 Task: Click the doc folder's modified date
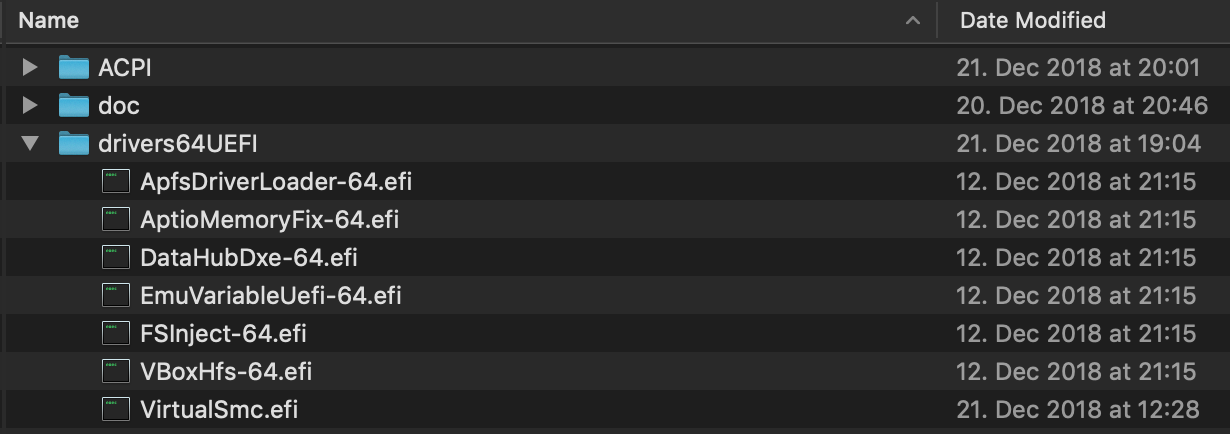(x=1082, y=106)
